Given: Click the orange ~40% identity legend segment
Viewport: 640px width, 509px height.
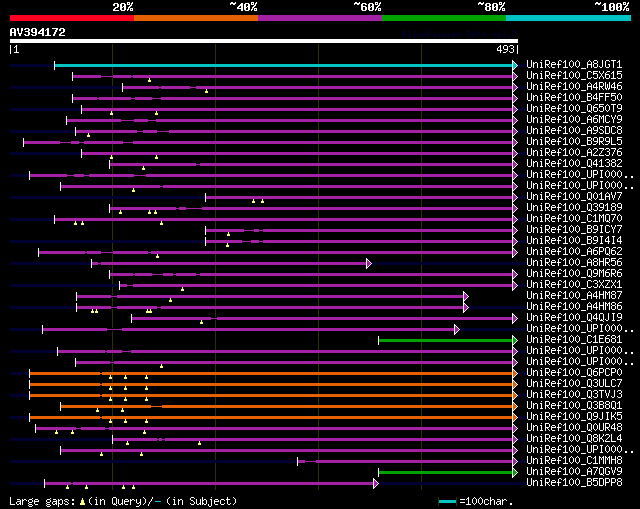Looking at the screenshot, I should 196,18.
